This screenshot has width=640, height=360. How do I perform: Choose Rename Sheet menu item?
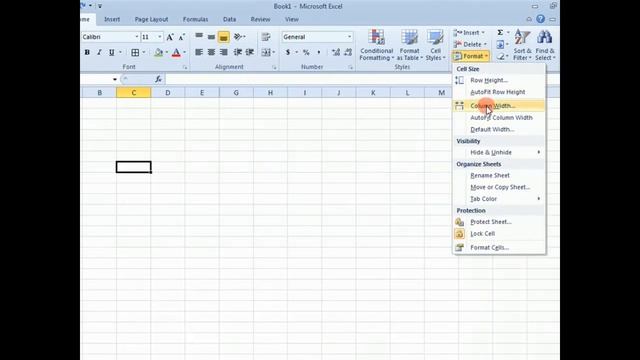(499, 176)
